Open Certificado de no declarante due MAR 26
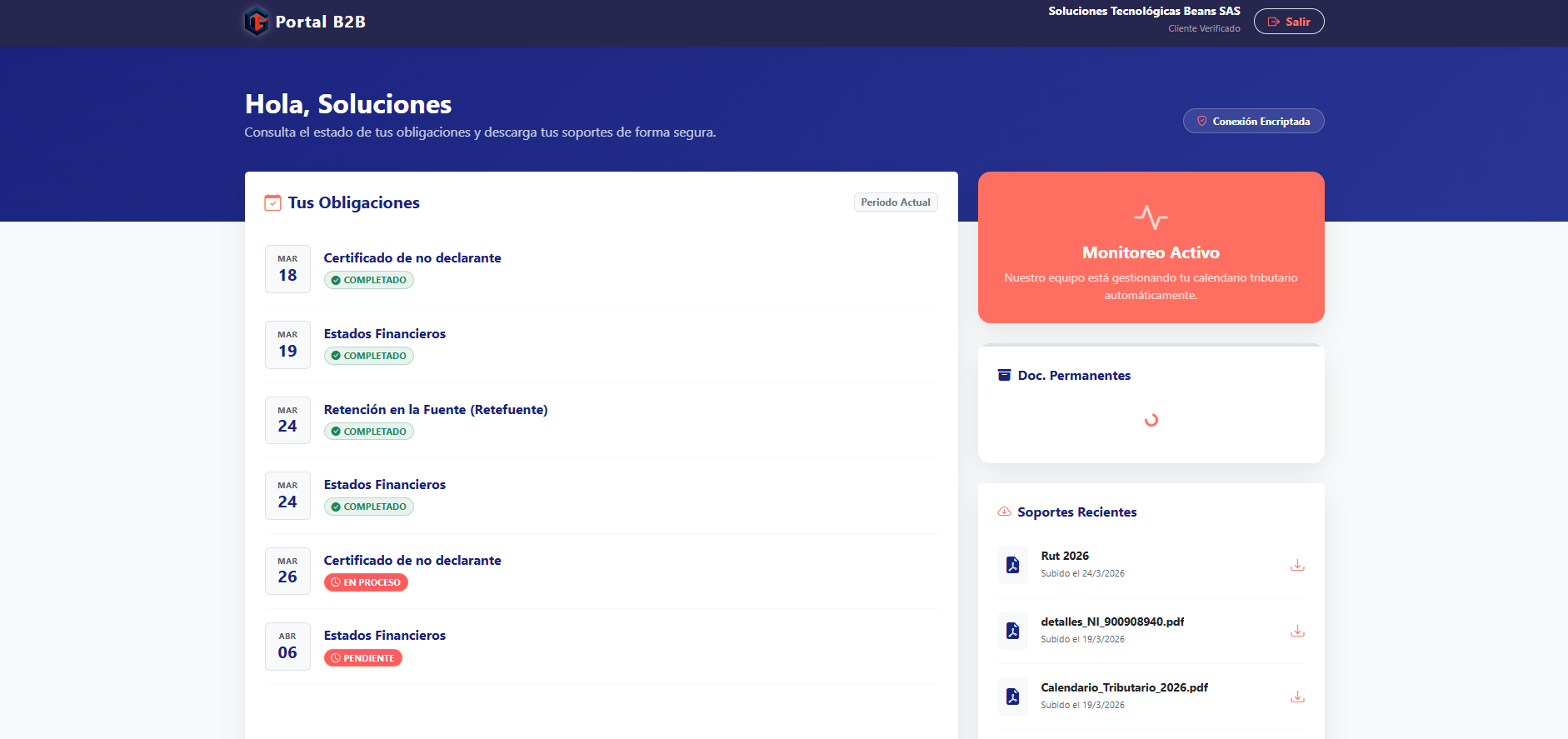This screenshot has width=1568, height=739. [x=412, y=561]
